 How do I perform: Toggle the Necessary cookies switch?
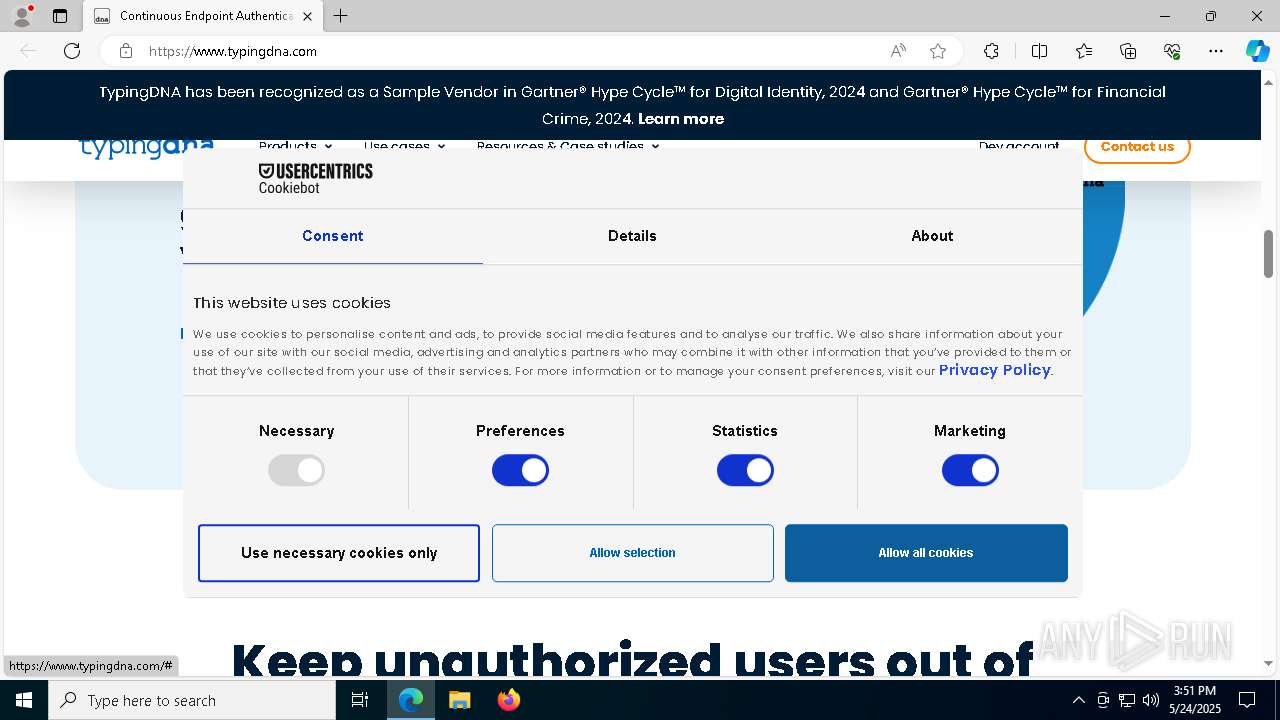(296, 470)
